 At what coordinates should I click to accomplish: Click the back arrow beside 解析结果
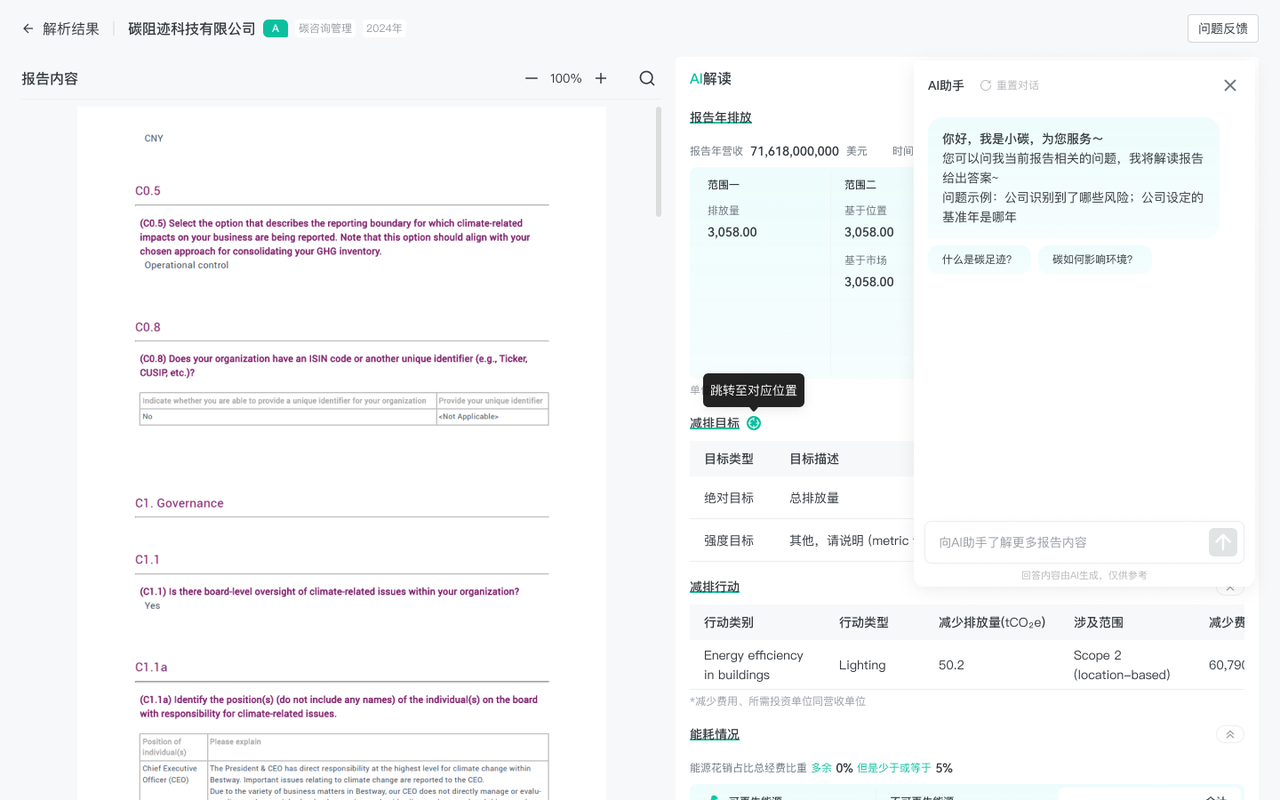click(x=28, y=29)
